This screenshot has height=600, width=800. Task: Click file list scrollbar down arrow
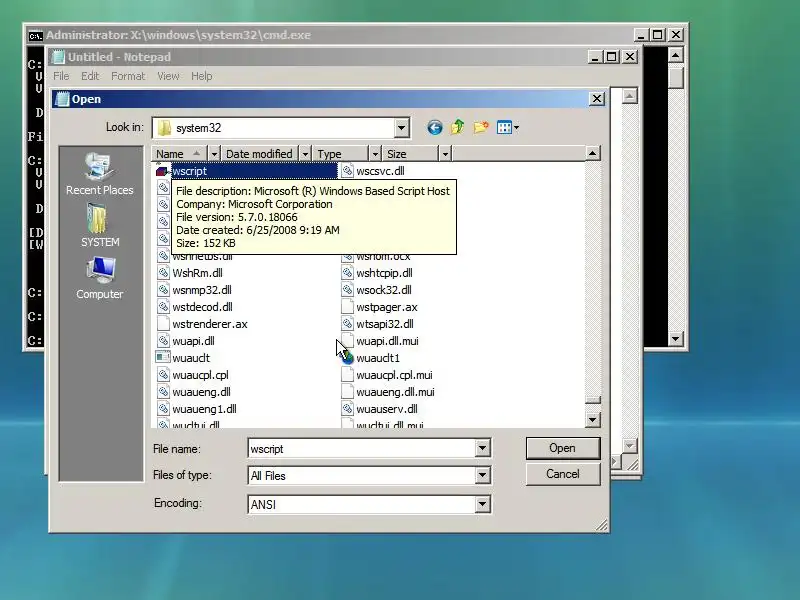(592, 420)
